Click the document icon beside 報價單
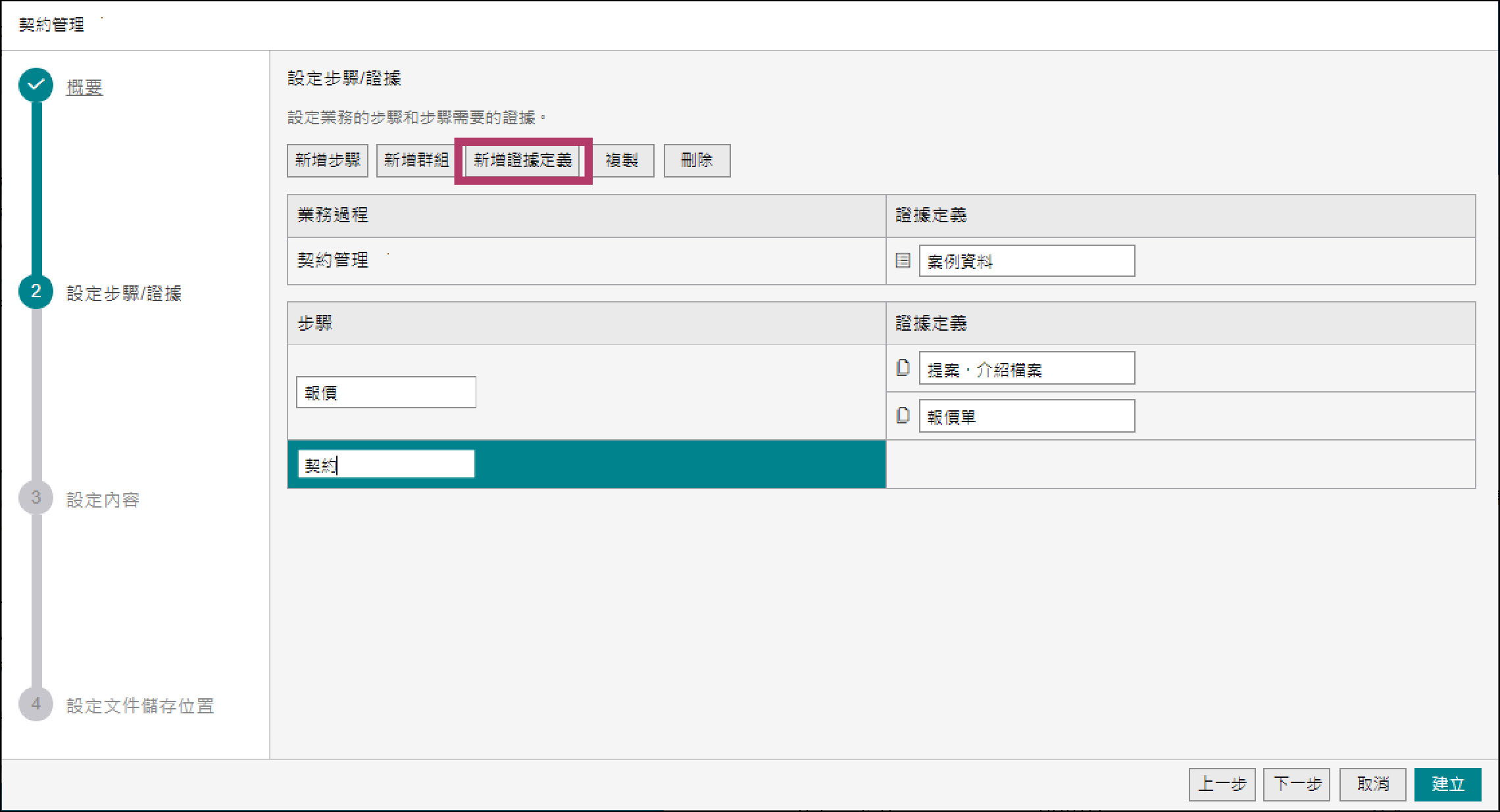The height and width of the screenshot is (812, 1500). pyautogui.click(x=903, y=416)
